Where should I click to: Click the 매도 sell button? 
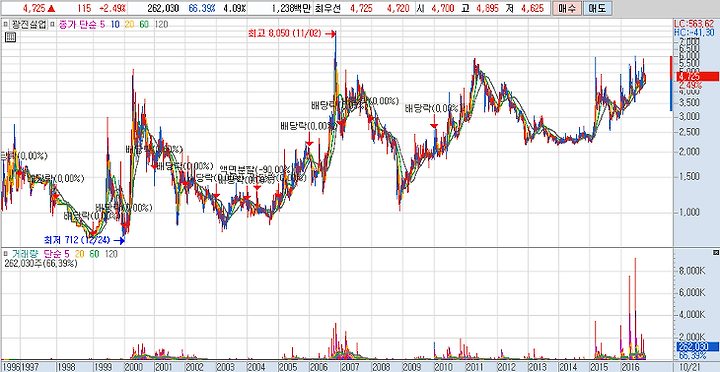597,8
